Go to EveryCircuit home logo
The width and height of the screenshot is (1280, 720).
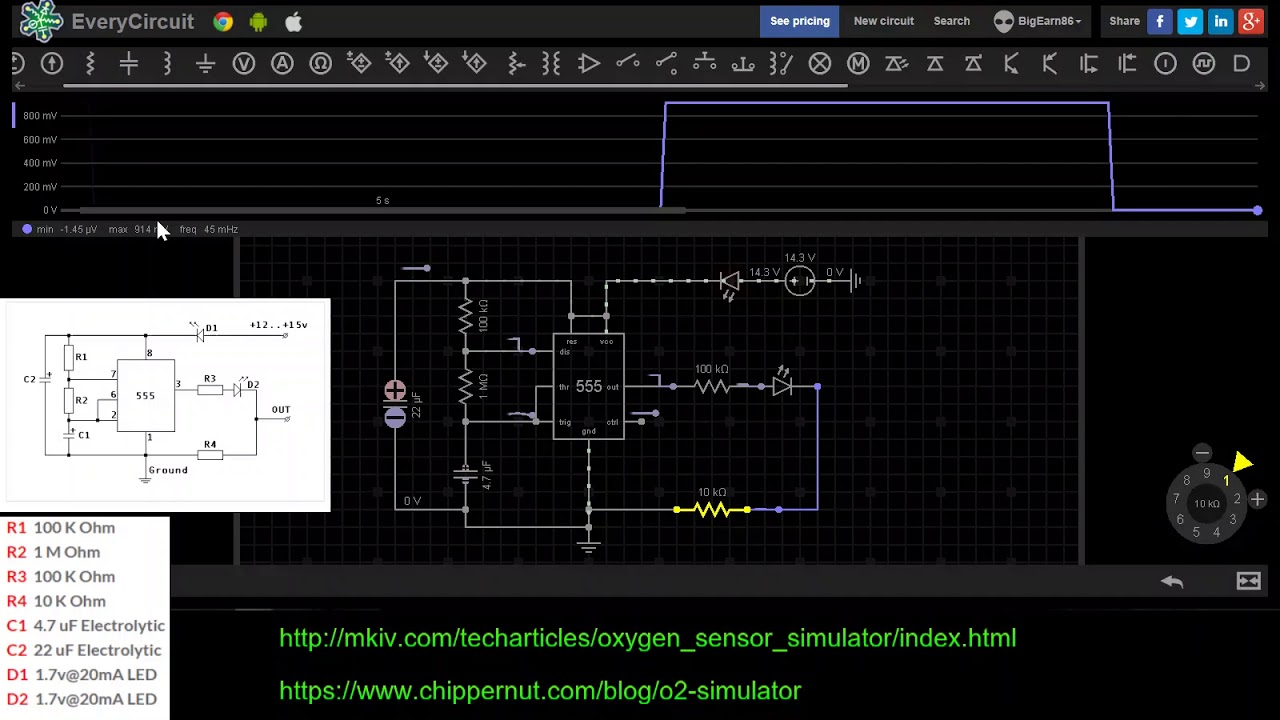(x=108, y=21)
